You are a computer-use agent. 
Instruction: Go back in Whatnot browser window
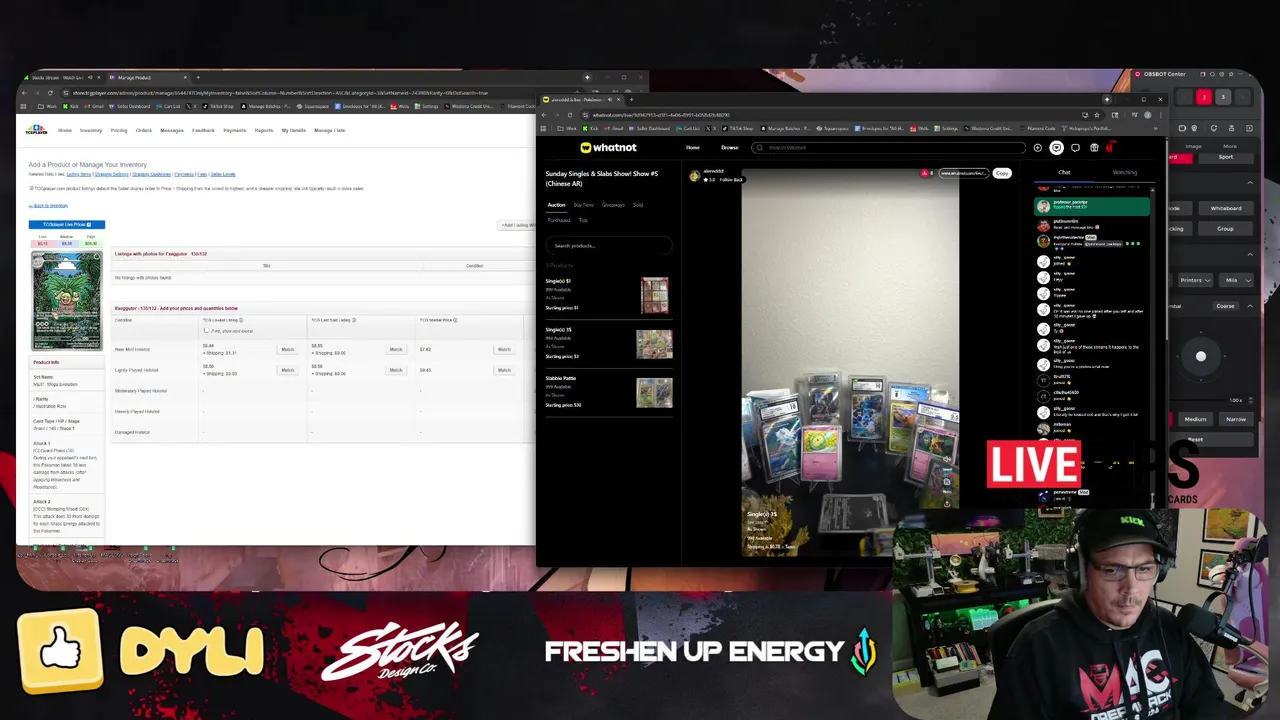tap(544, 115)
